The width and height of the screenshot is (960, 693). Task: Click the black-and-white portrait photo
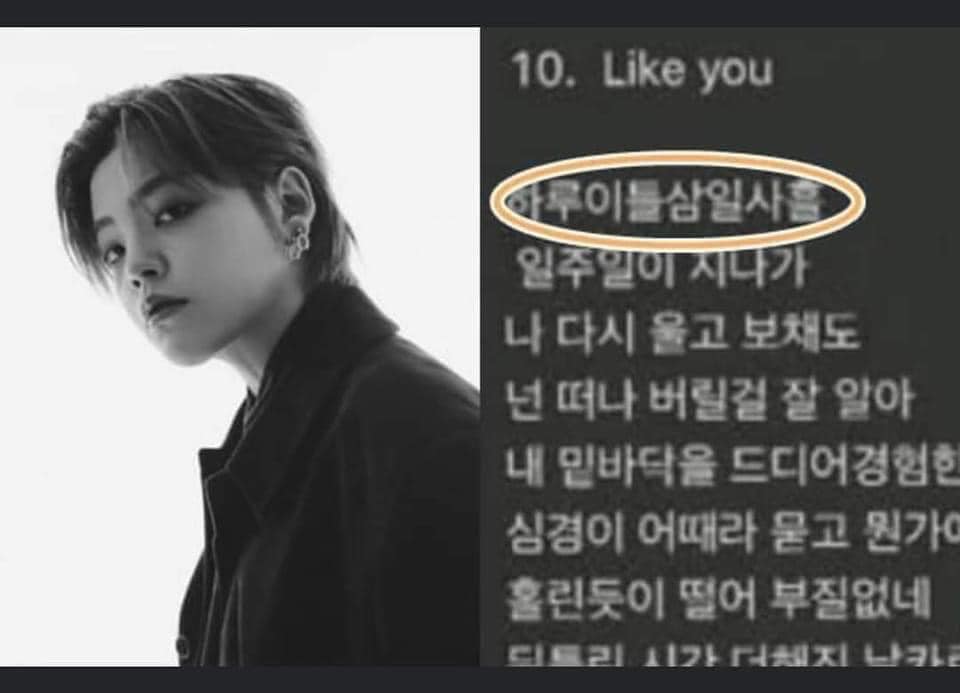pyautogui.click(x=240, y=346)
